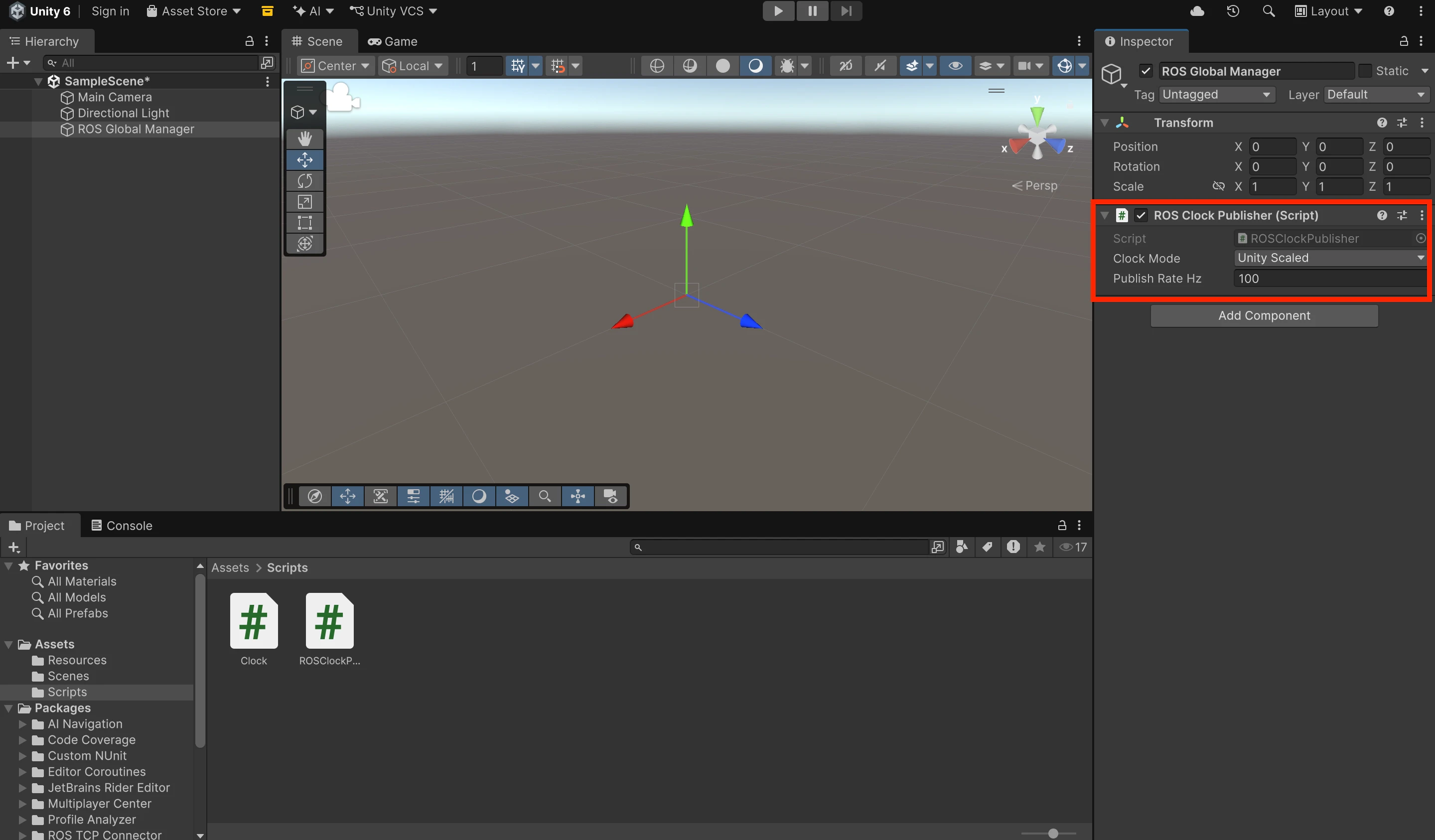The image size is (1435, 840).
Task: Lock the Inspector panel
Action: pos(1404,41)
